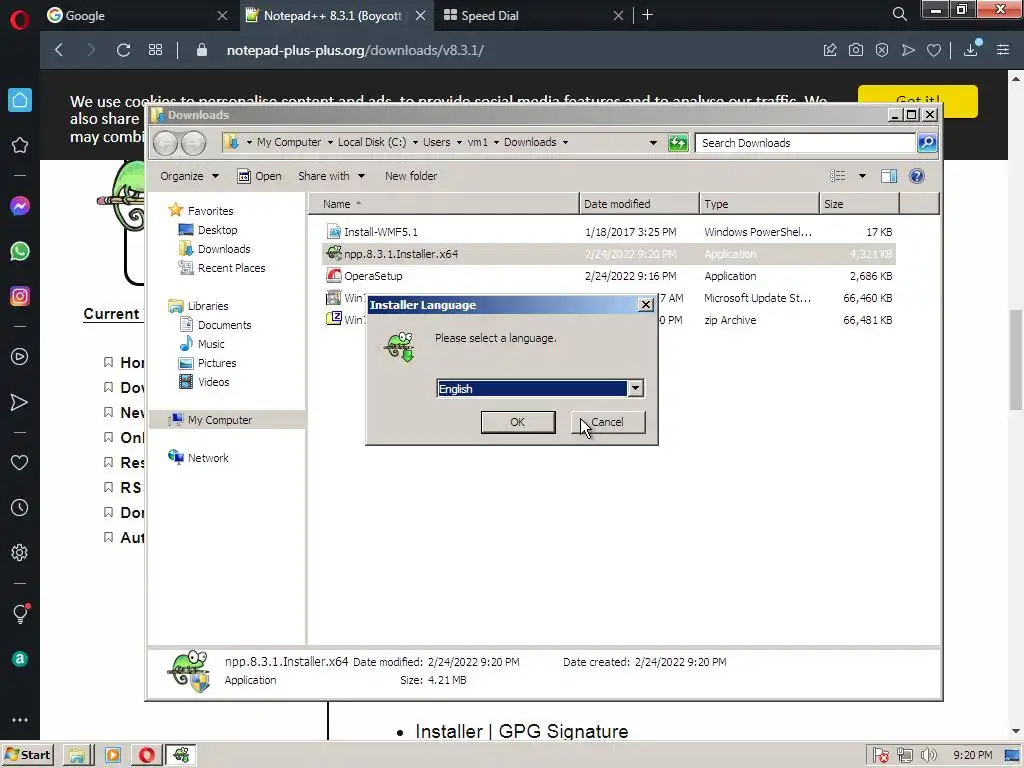Open the Windows Start menu
Viewport: 1024px width, 768px height.
(27, 755)
